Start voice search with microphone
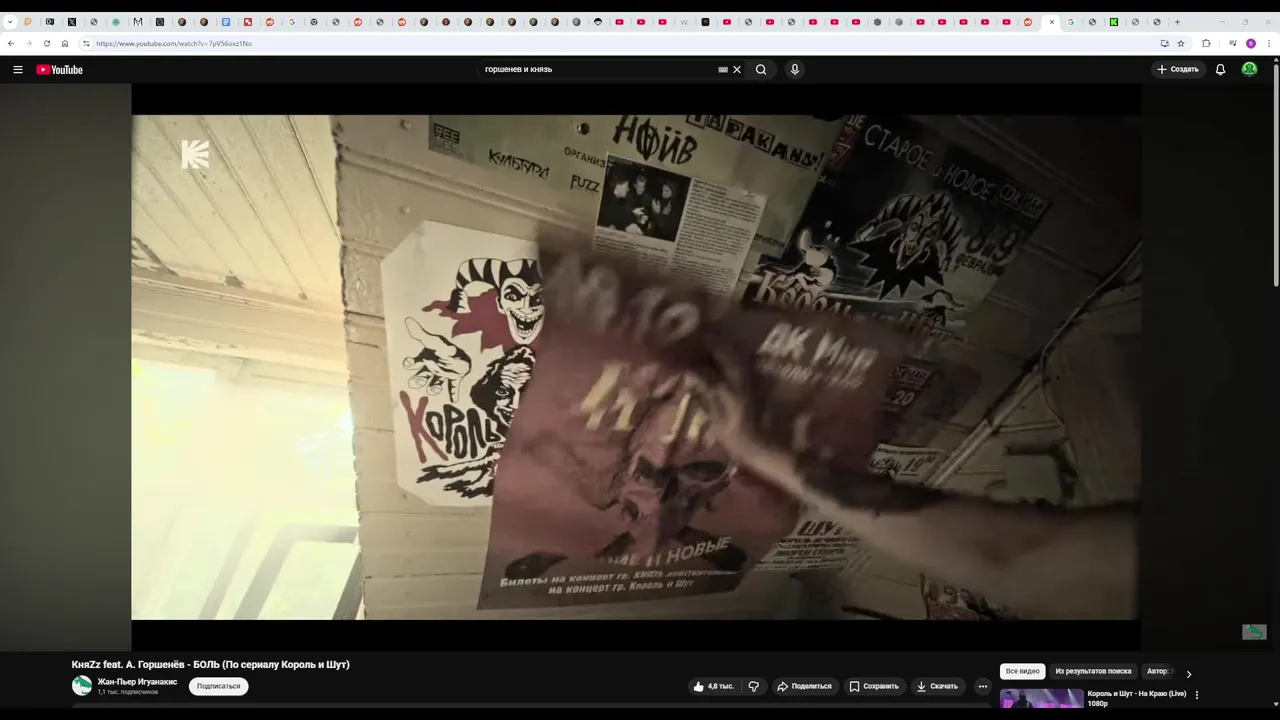 pyautogui.click(x=795, y=70)
